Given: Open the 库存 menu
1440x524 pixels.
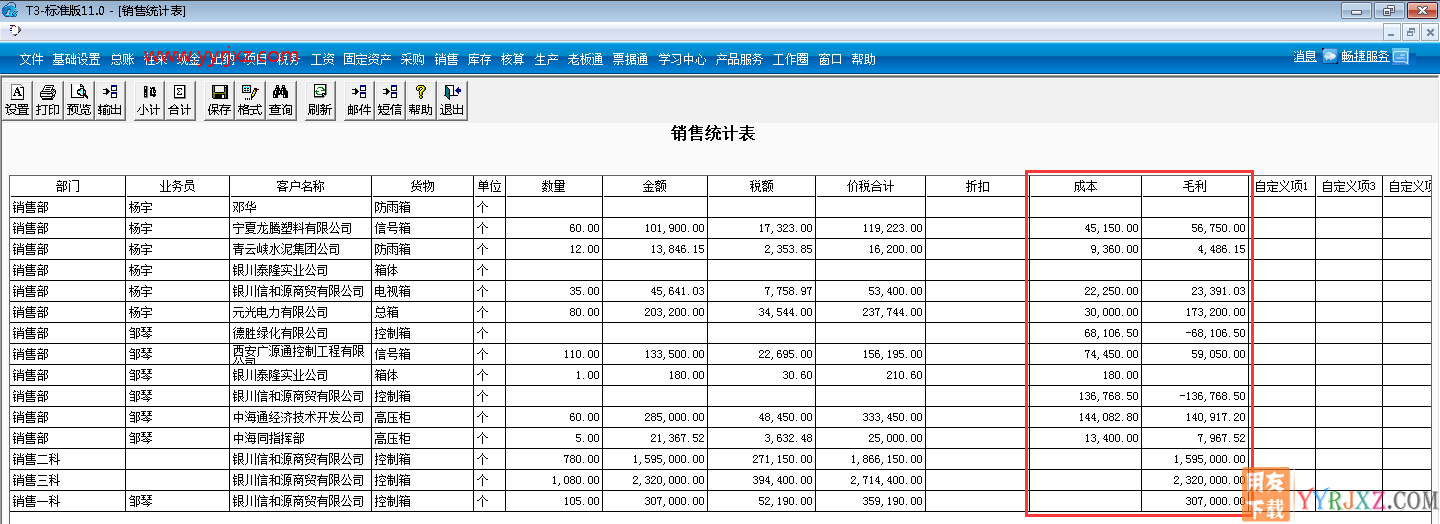Looking at the screenshot, I should pos(479,59).
